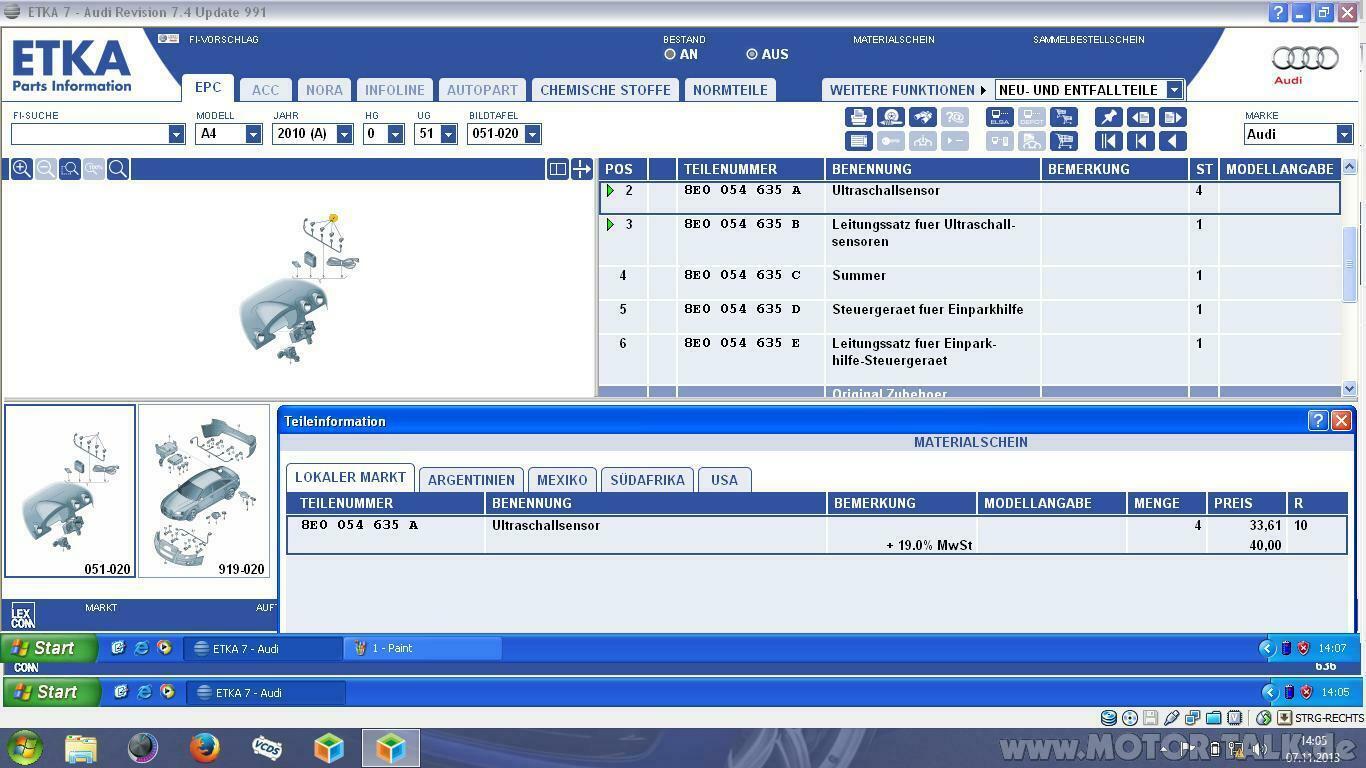Jump to first page arrow icon
1366x768 pixels.
tap(1108, 141)
